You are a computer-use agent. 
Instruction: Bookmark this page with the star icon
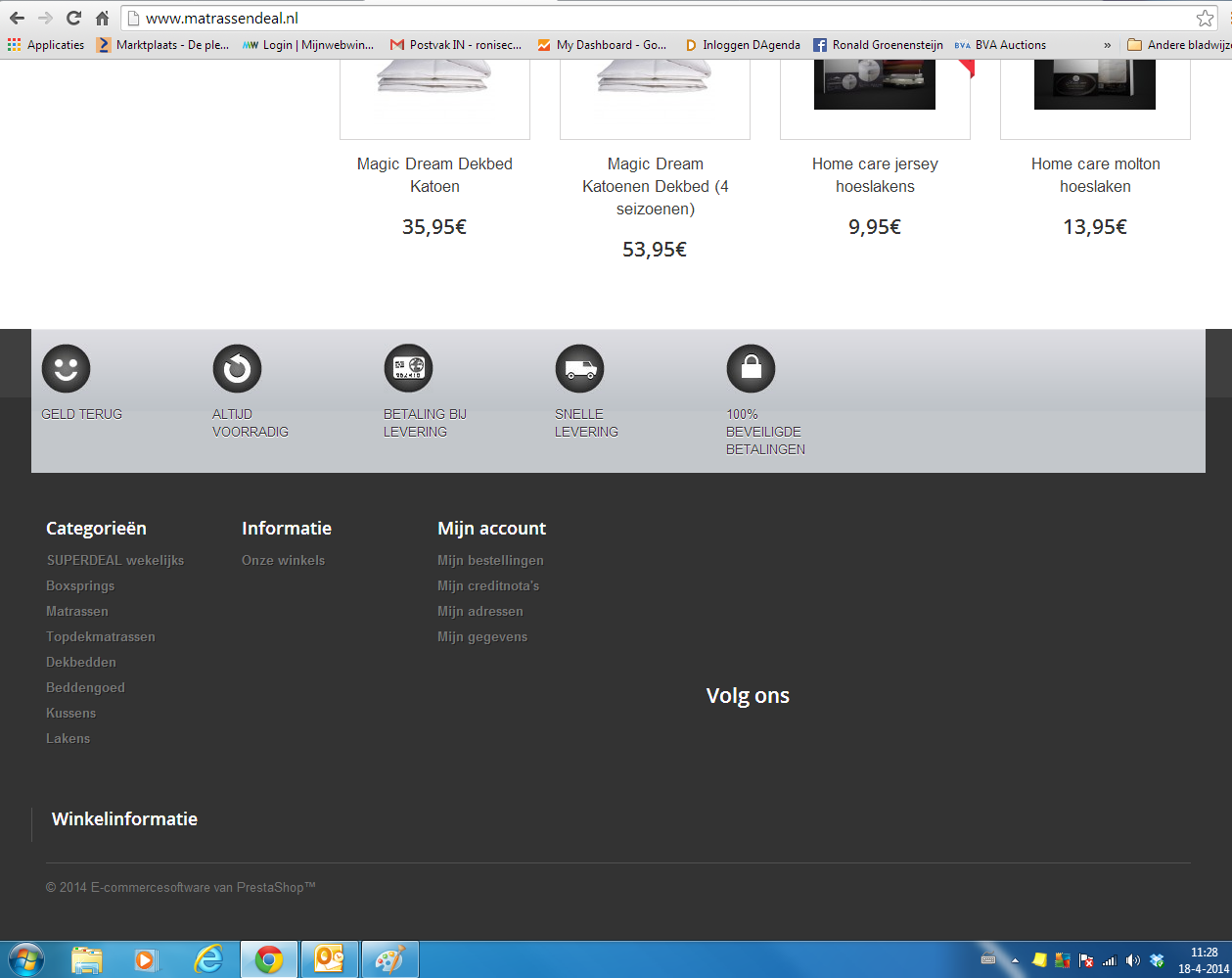(1205, 19)
